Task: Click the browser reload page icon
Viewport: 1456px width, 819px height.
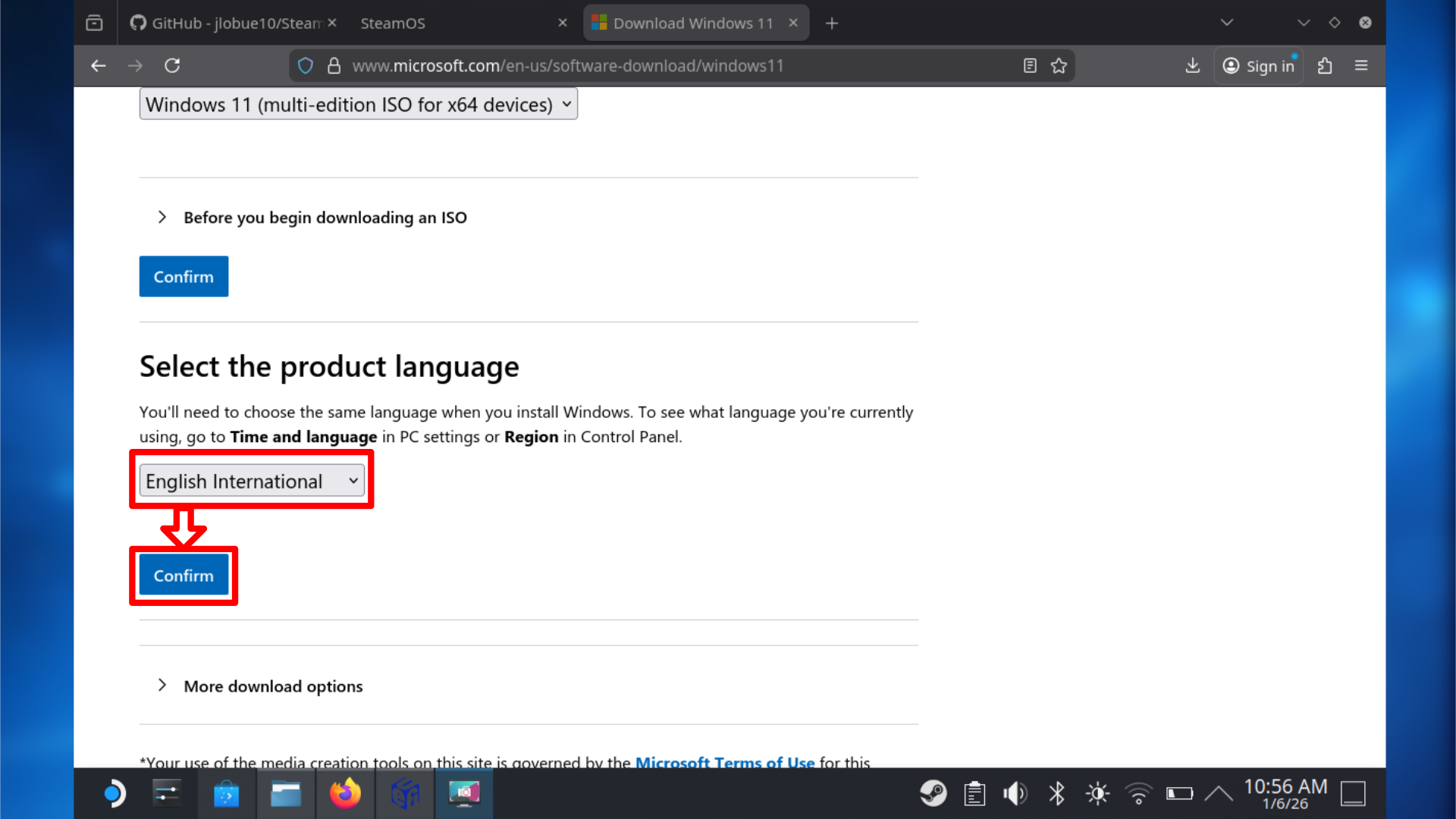Action: pos(172,66)
